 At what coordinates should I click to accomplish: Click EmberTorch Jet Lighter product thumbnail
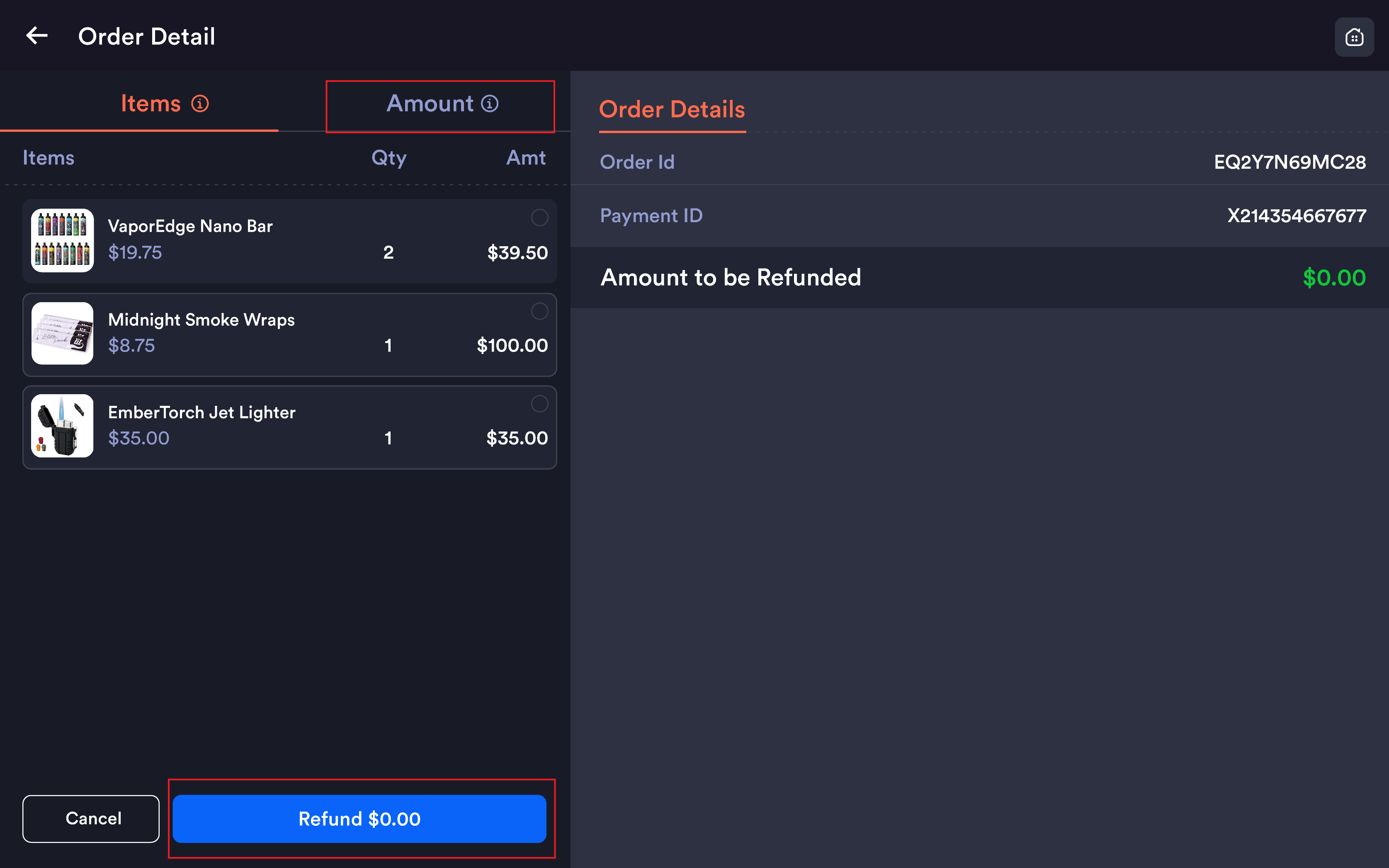63,426
